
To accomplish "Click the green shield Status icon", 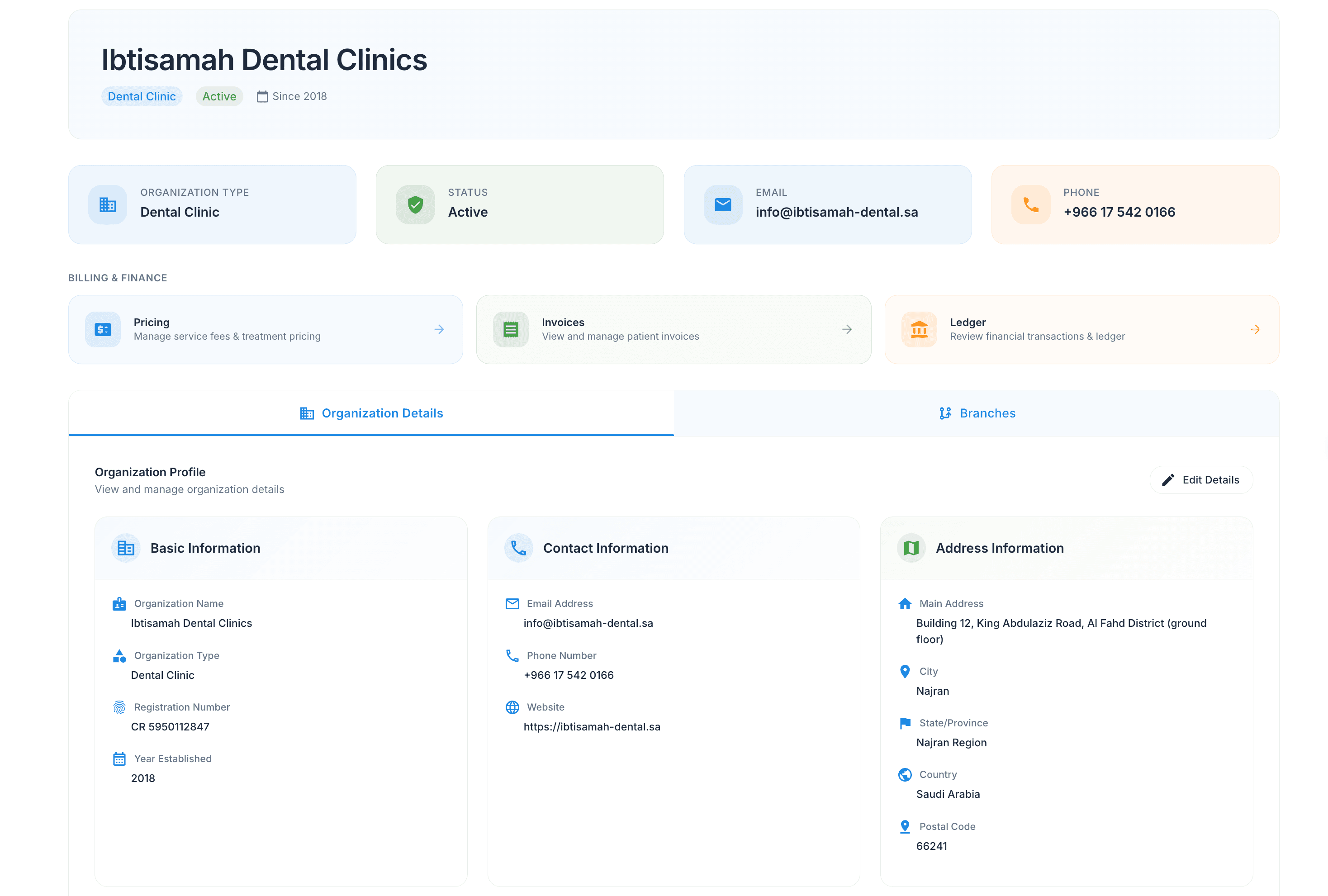I will 415,204.
